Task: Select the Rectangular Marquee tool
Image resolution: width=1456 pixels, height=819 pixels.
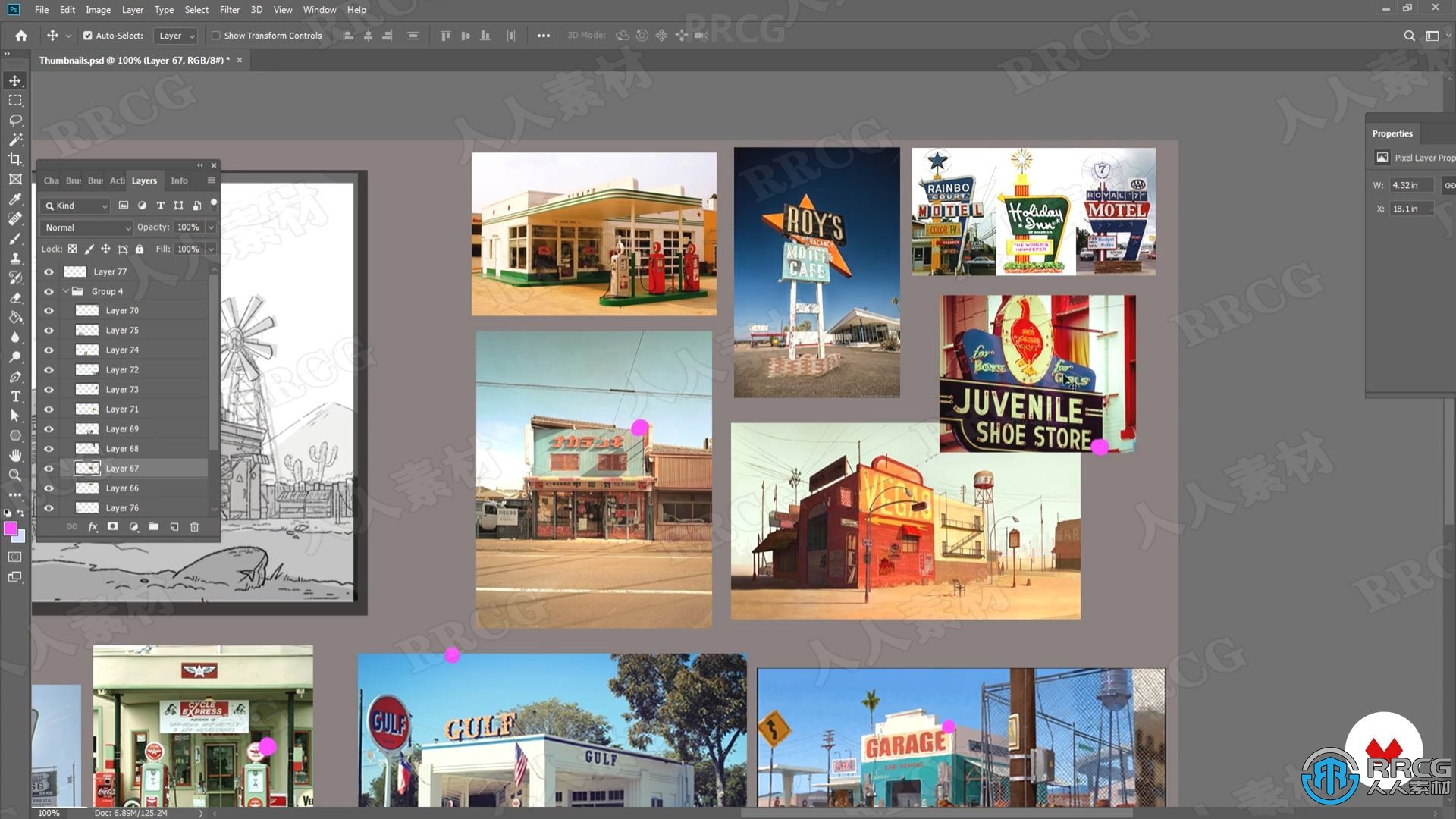Action: tap(15, 100)
